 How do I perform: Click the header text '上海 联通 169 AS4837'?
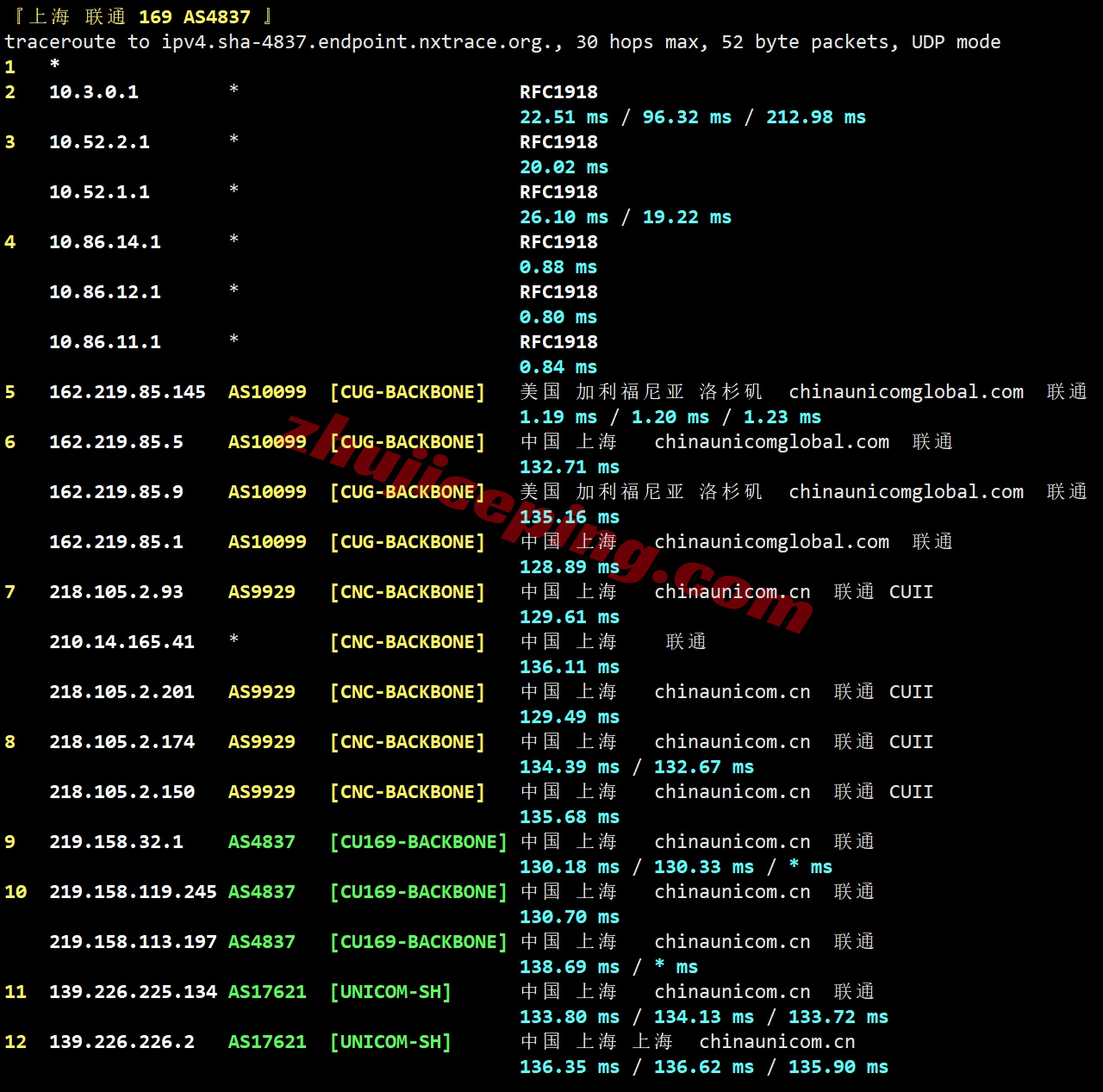(x=140, y=16)
